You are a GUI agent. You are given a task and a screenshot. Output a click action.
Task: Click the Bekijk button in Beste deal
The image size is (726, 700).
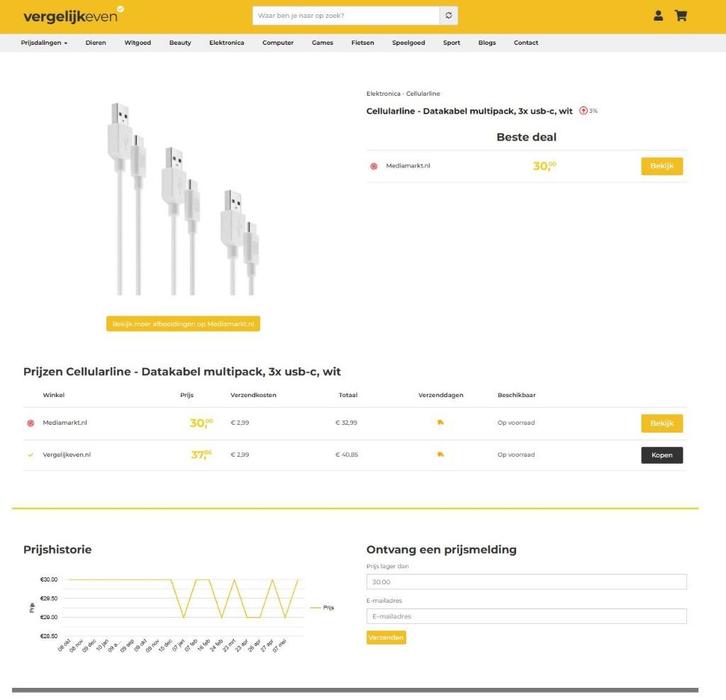[x=662, y=166]
